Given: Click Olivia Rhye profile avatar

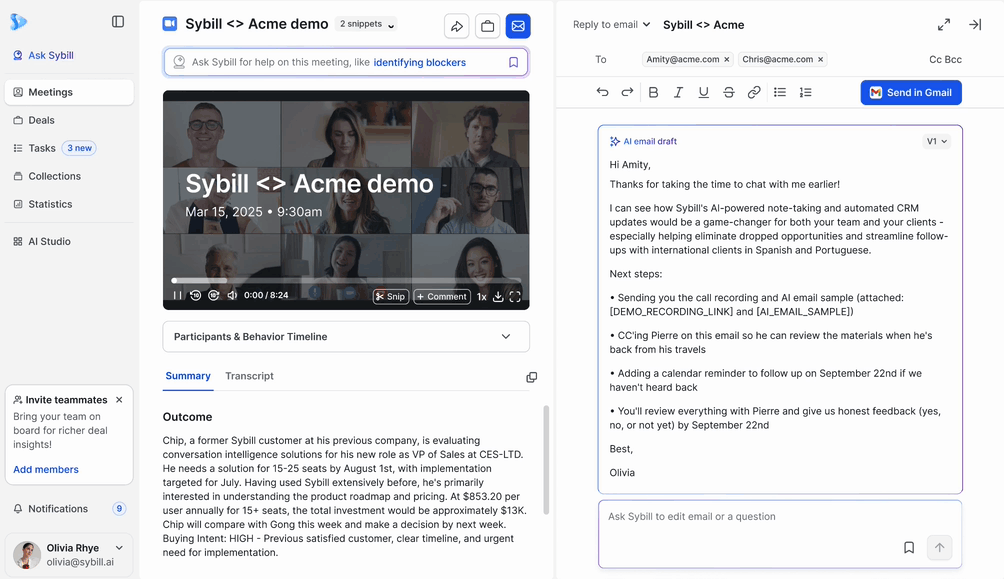Looking at the screenshot, I should point(27,555).
